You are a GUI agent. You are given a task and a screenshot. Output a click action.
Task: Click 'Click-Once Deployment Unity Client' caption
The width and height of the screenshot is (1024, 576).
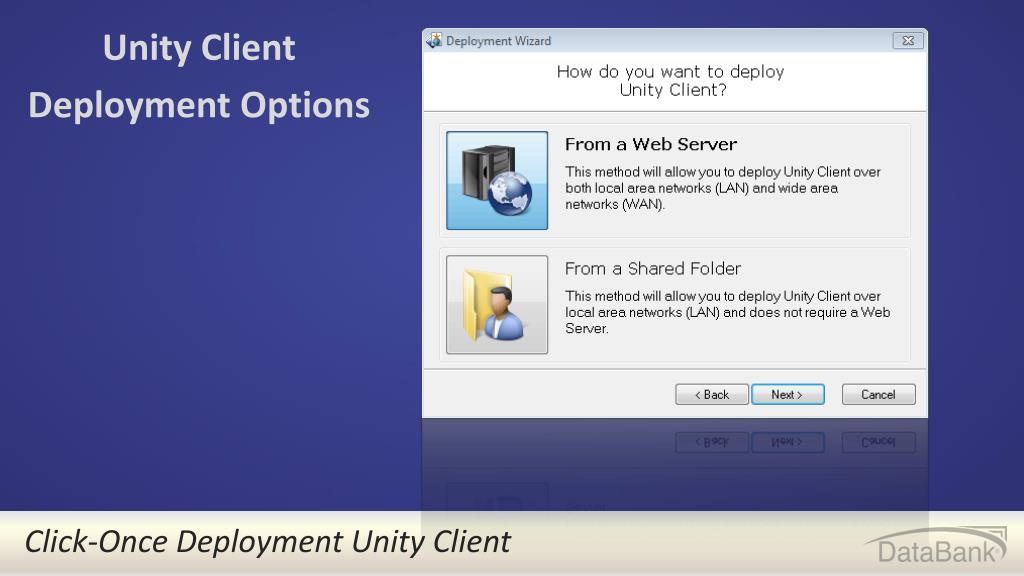click(x=268, y=541)
